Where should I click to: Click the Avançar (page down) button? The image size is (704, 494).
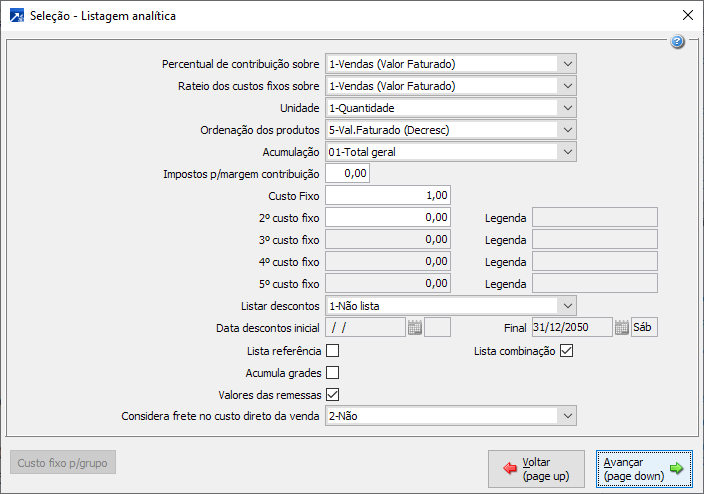(644, 469)
